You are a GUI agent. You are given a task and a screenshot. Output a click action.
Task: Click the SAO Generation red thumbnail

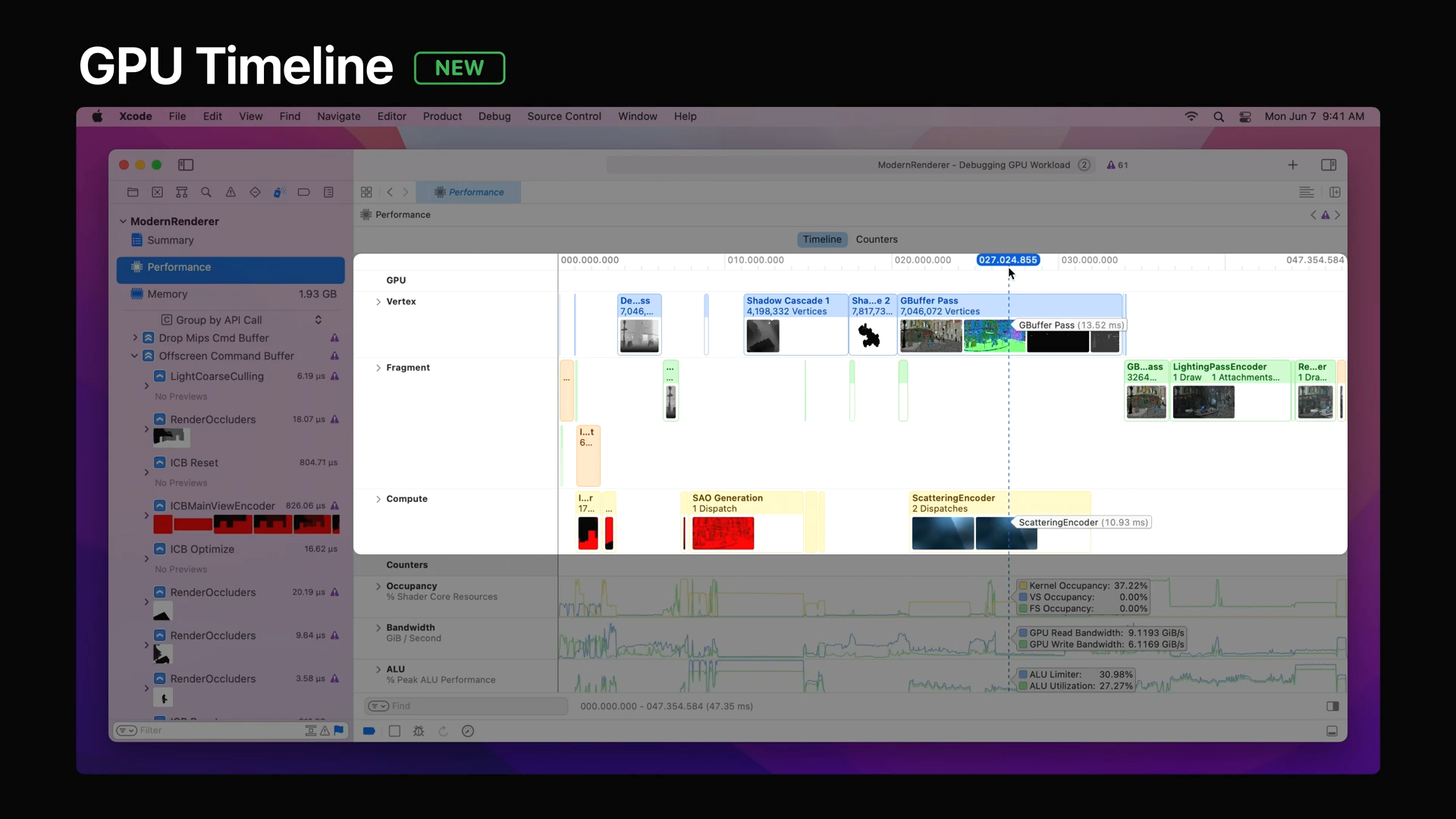tap(723, 534)
